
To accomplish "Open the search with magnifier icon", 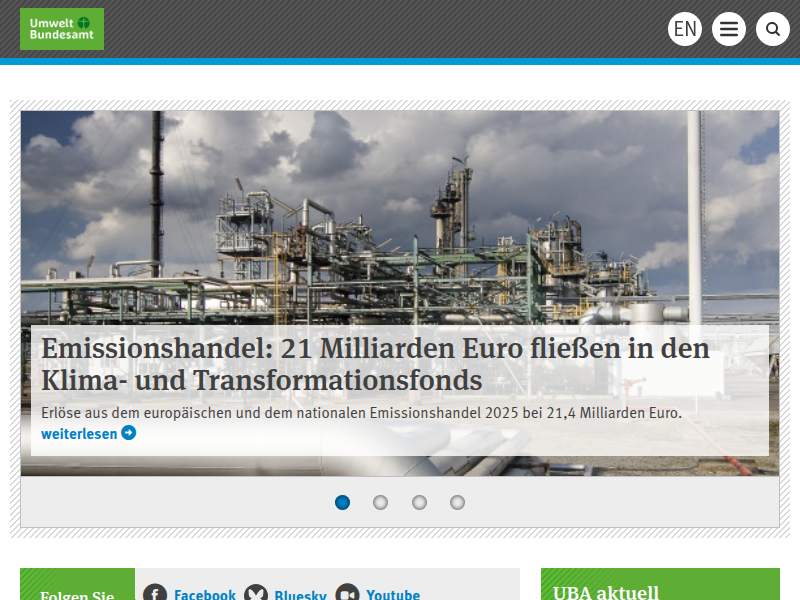I will tap(773, 29).
